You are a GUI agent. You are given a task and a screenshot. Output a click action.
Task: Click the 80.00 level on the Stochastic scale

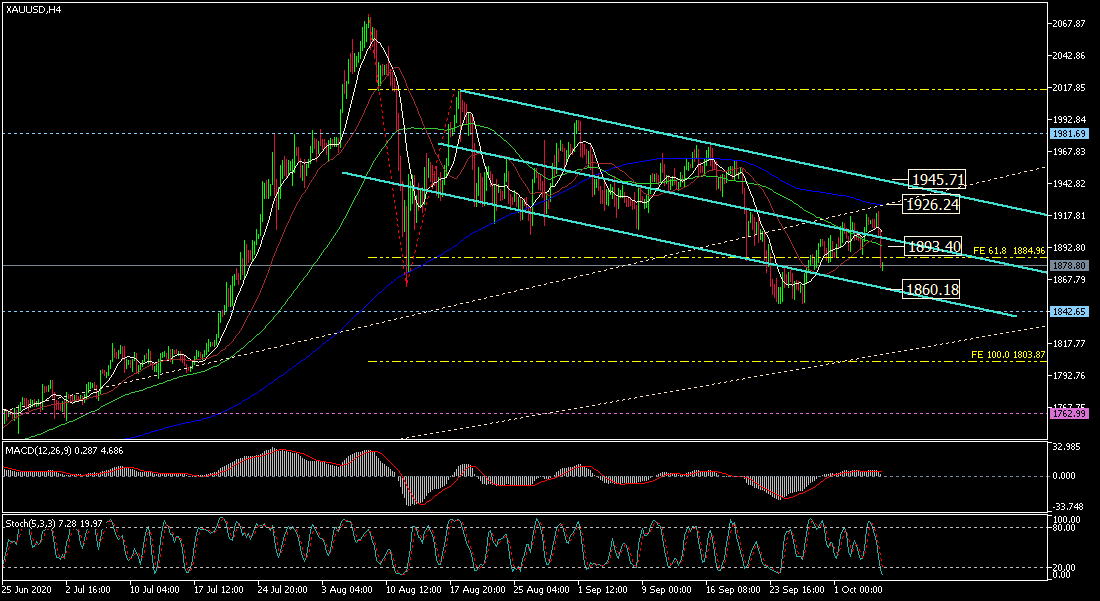tap(1066, 530)
